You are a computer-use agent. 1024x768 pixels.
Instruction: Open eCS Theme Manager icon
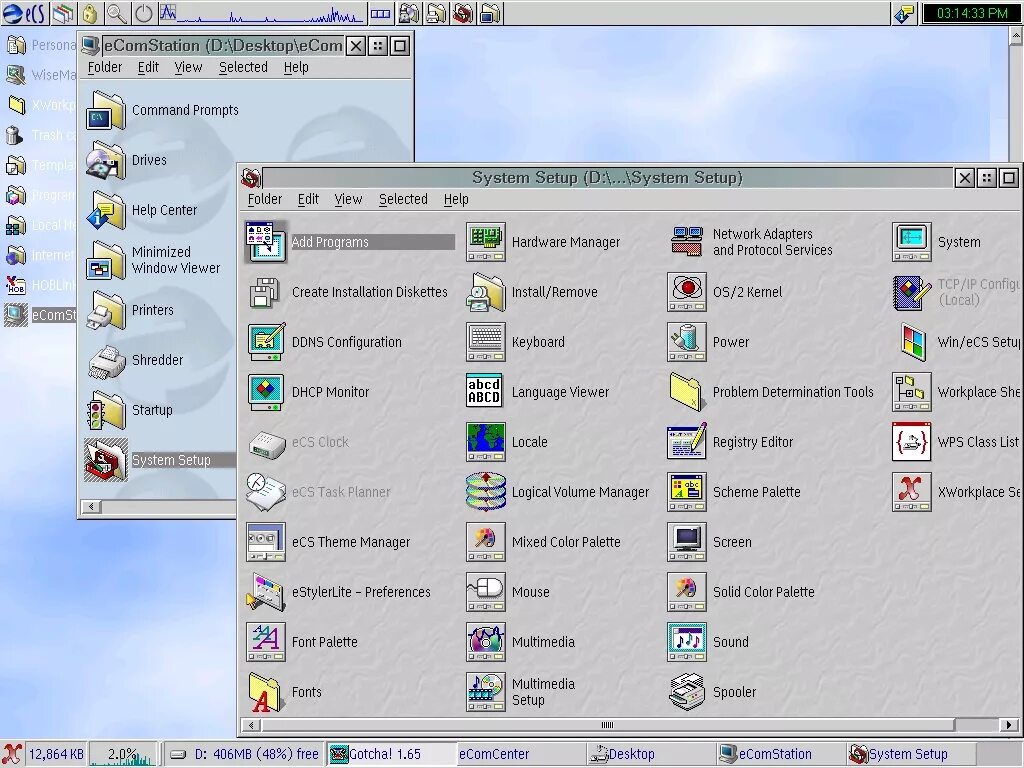tap(265, 542)
